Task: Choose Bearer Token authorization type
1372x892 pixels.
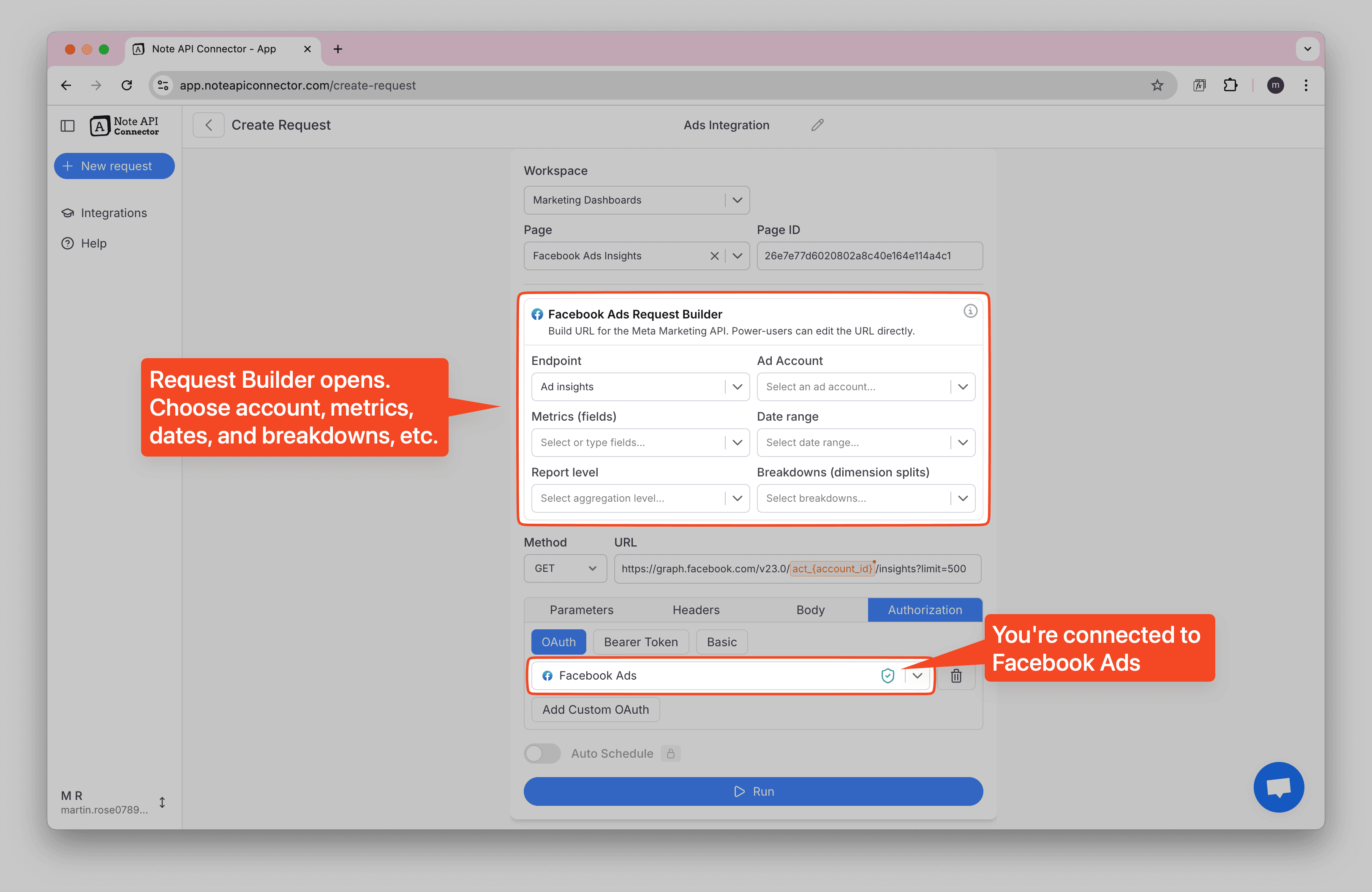Action: tap(640, 642)
